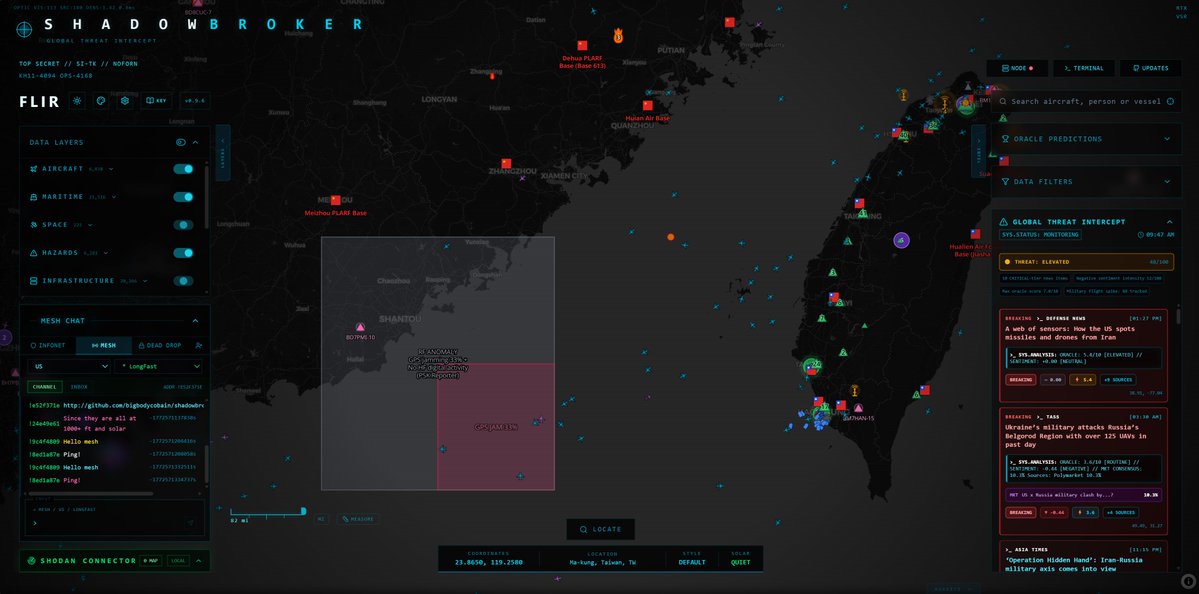Click the left LAYERS side collapse tab

coord(223,154)
